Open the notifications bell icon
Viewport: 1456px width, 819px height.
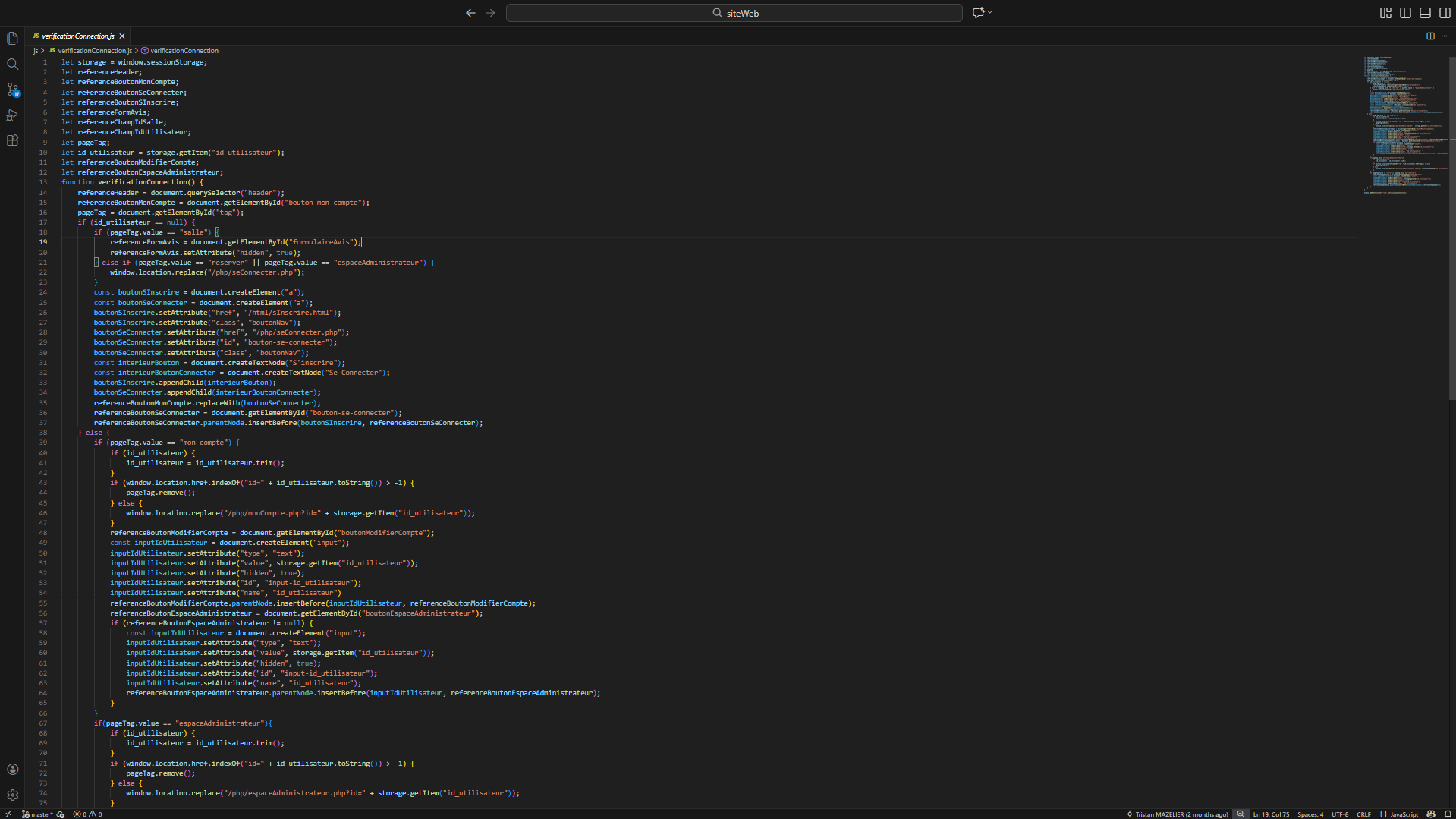1448,814
